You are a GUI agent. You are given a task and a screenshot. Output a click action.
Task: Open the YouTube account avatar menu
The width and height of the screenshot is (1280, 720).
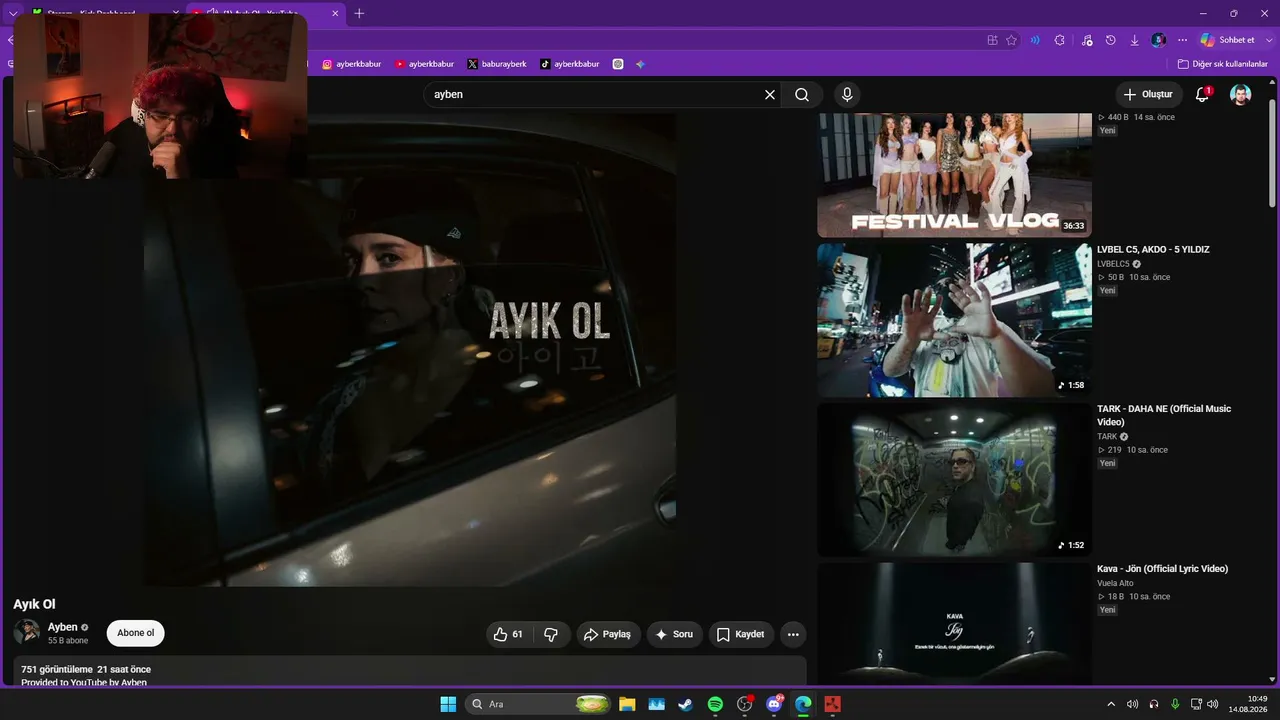click(x=1240, y=95)
